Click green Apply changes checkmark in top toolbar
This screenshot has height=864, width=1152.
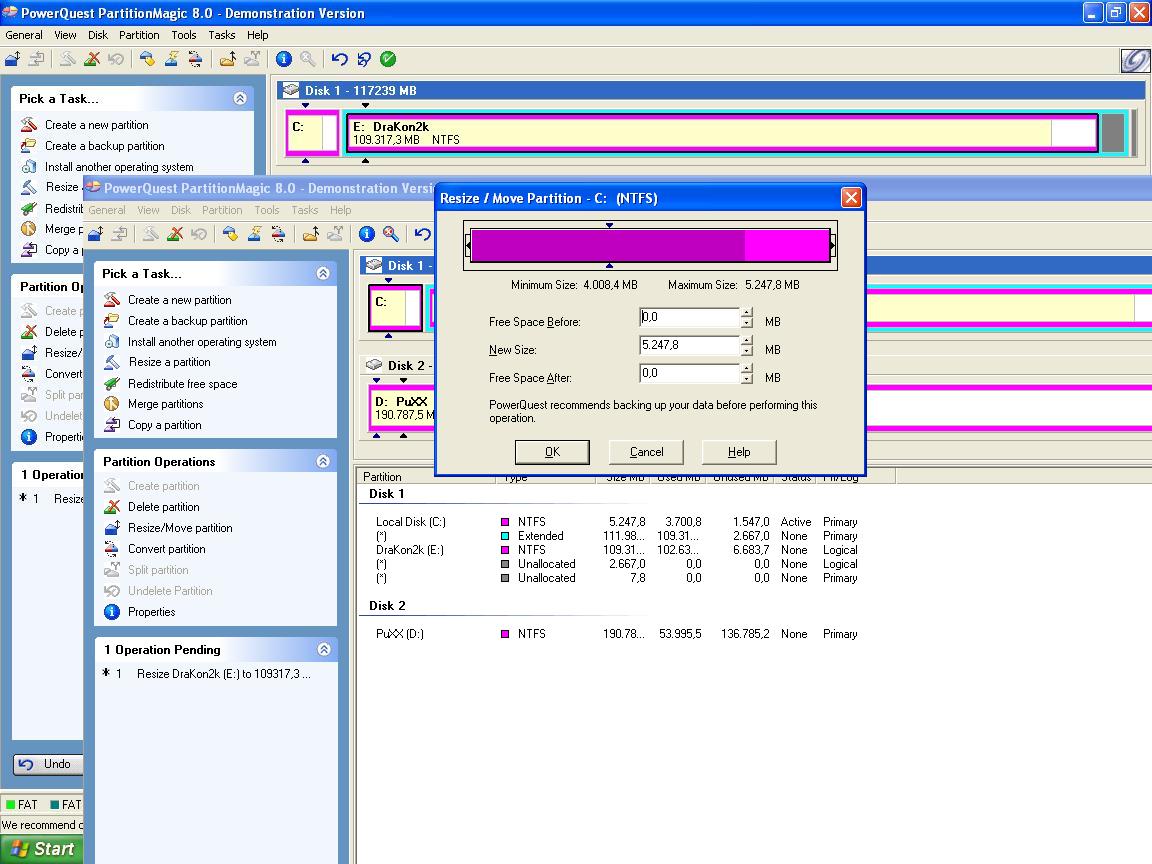pyautogui.click(x=388, y=59)
